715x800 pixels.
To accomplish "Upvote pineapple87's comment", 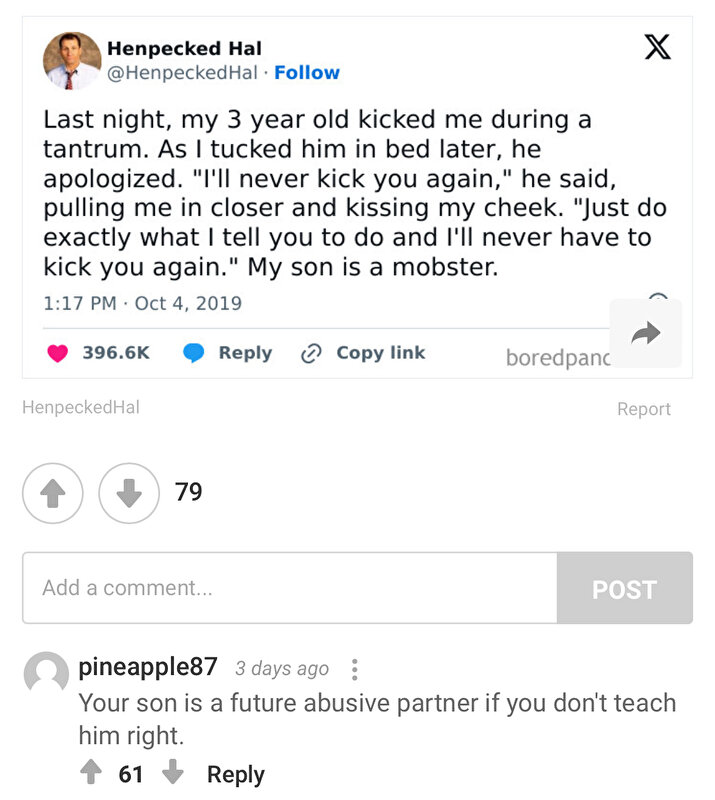I will click(x=91, y=771).
